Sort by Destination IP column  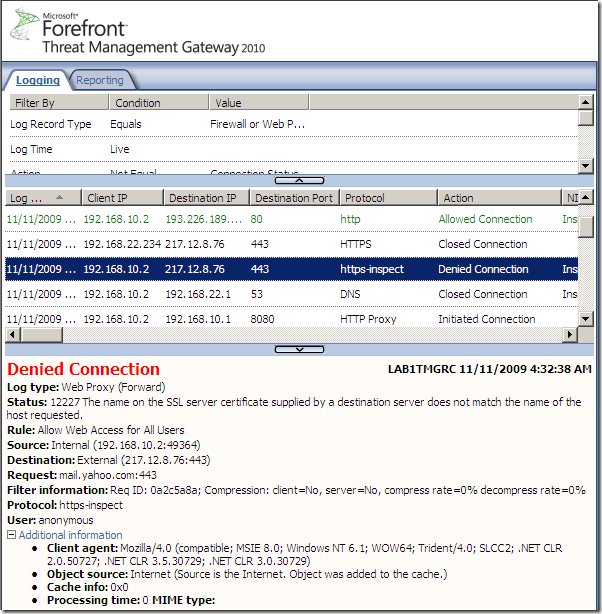(206, 198)
